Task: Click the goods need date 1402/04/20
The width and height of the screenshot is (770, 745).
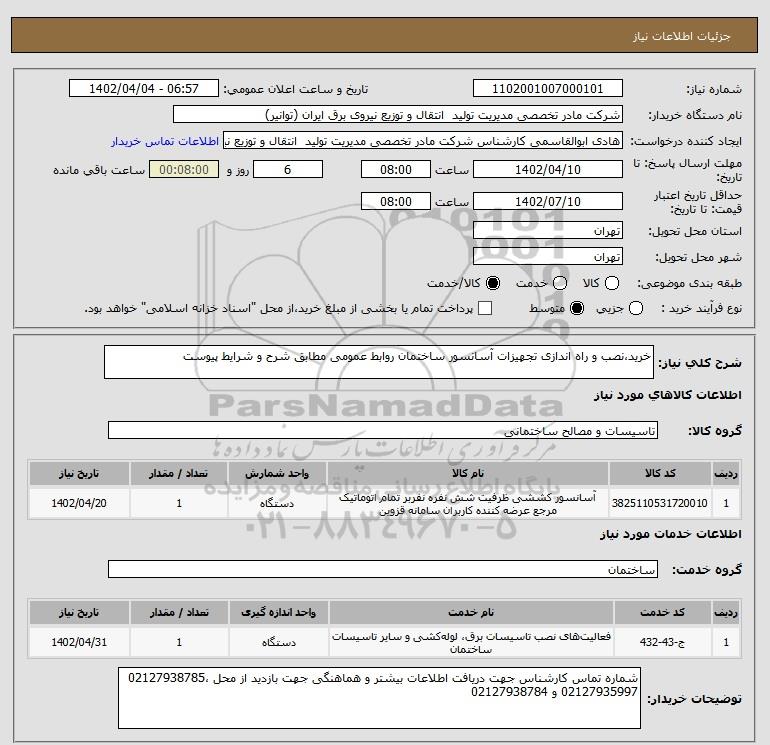Action: (x=79, y=503)
